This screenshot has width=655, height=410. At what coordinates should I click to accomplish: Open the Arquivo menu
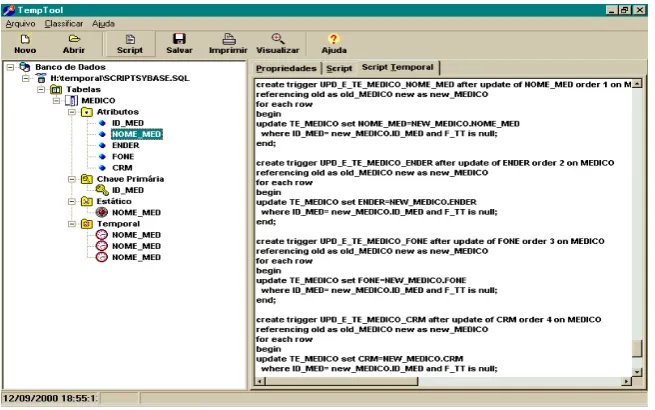(20, 24)
